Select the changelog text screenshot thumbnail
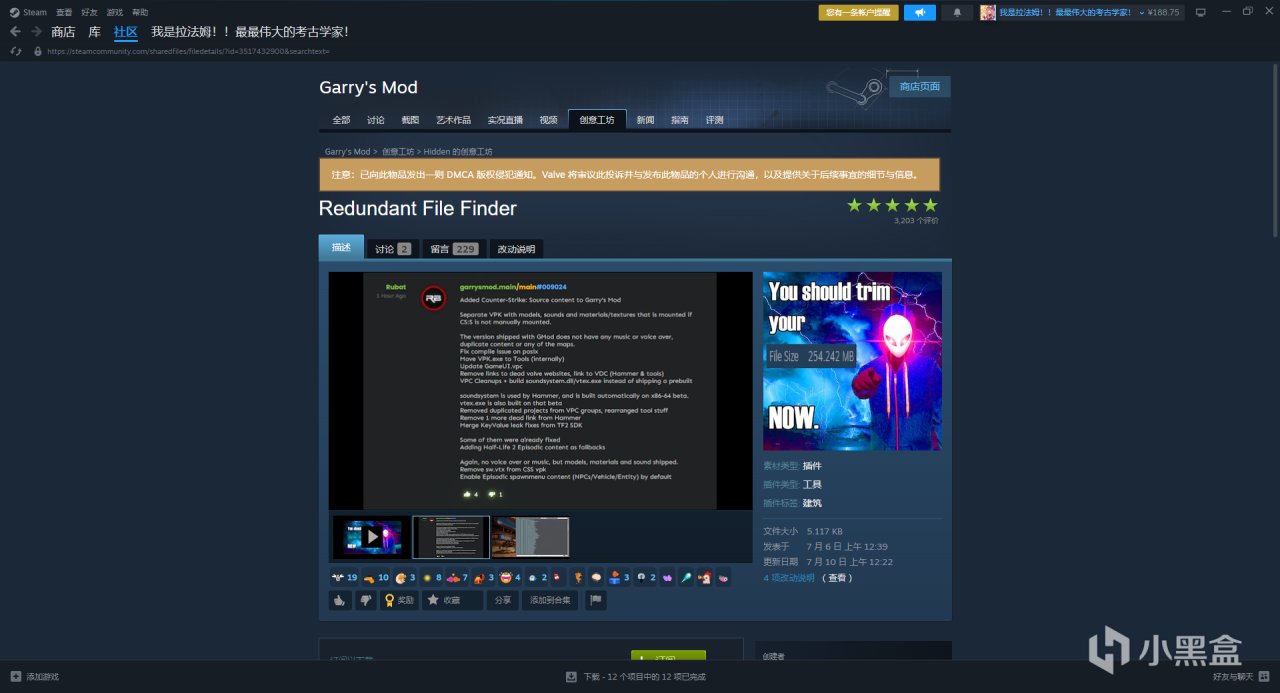The image size is (1280, 693). pyautogui.click(x=451, y=537)
